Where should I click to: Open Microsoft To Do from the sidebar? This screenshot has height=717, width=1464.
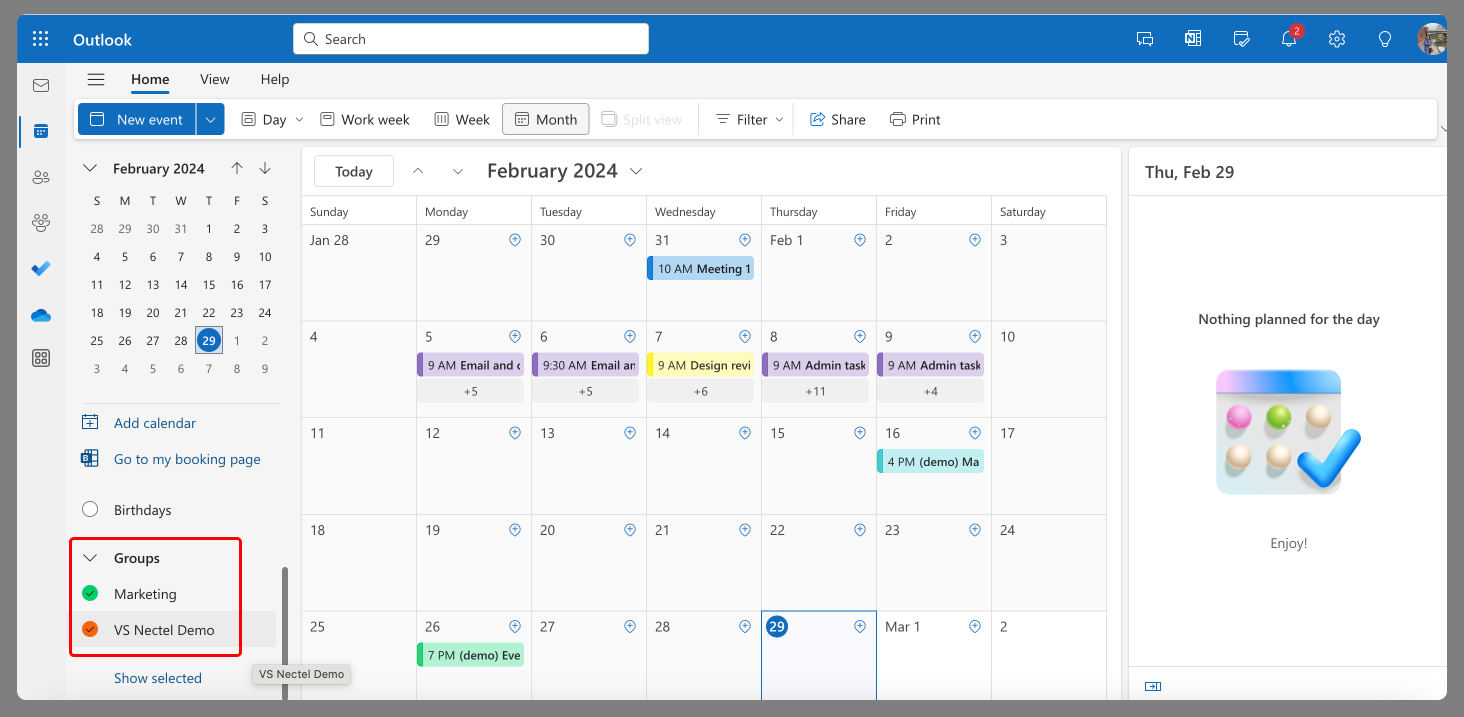[x=41, y=268]
